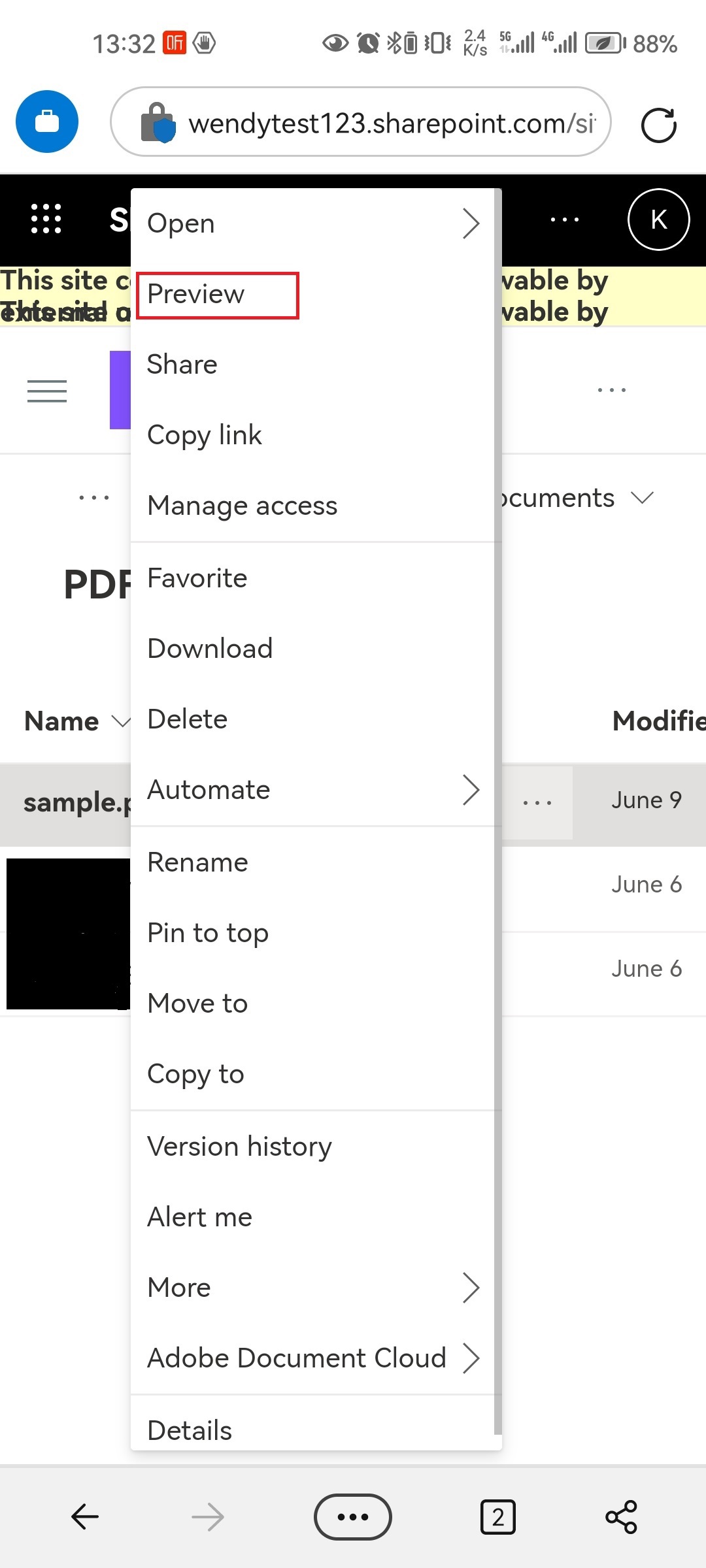Expand the Open submenu arrow
This screenshot has width=706, height=1568.
471,223
